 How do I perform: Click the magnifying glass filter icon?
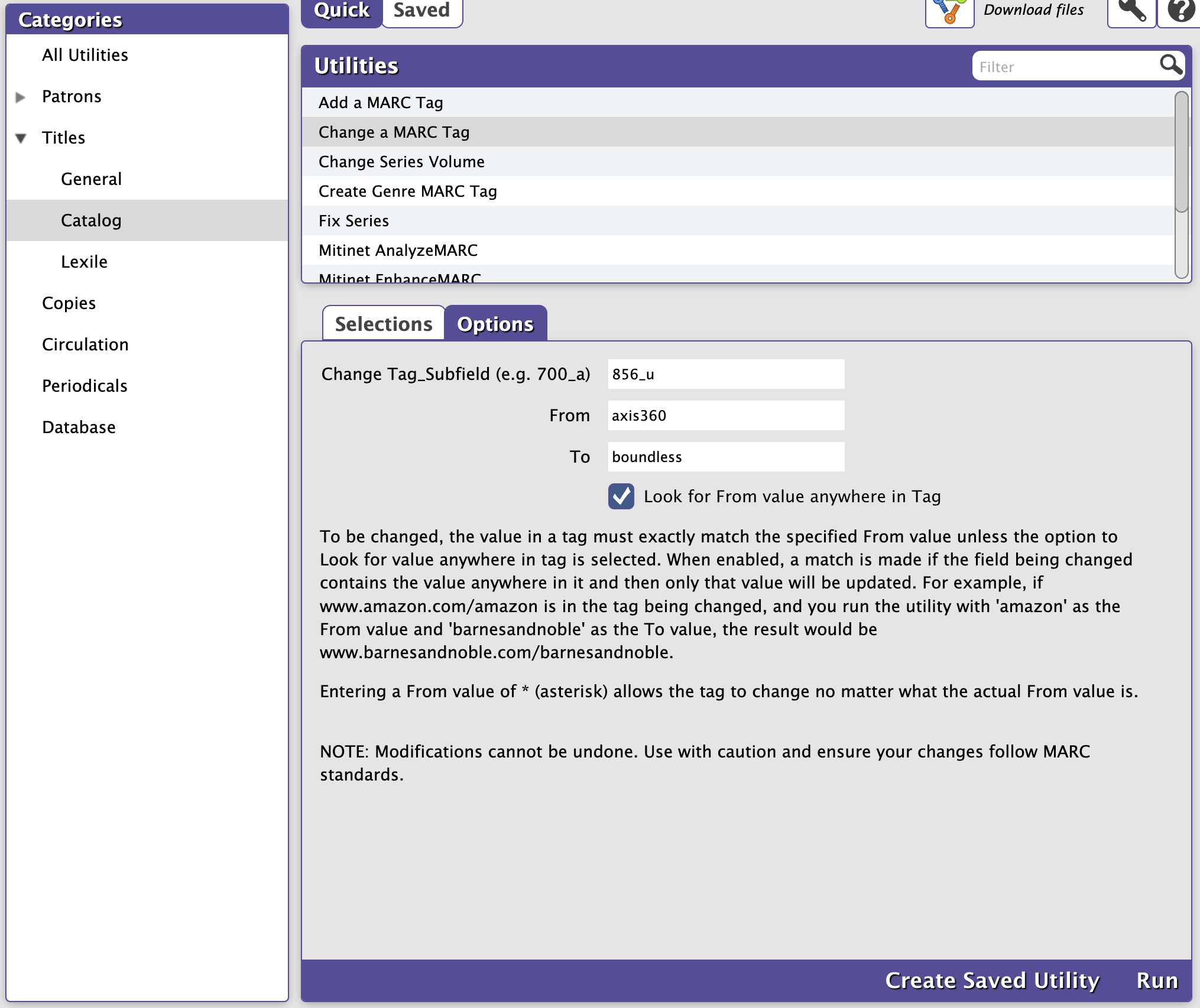pyautogui.click(x=1170, y=64)
